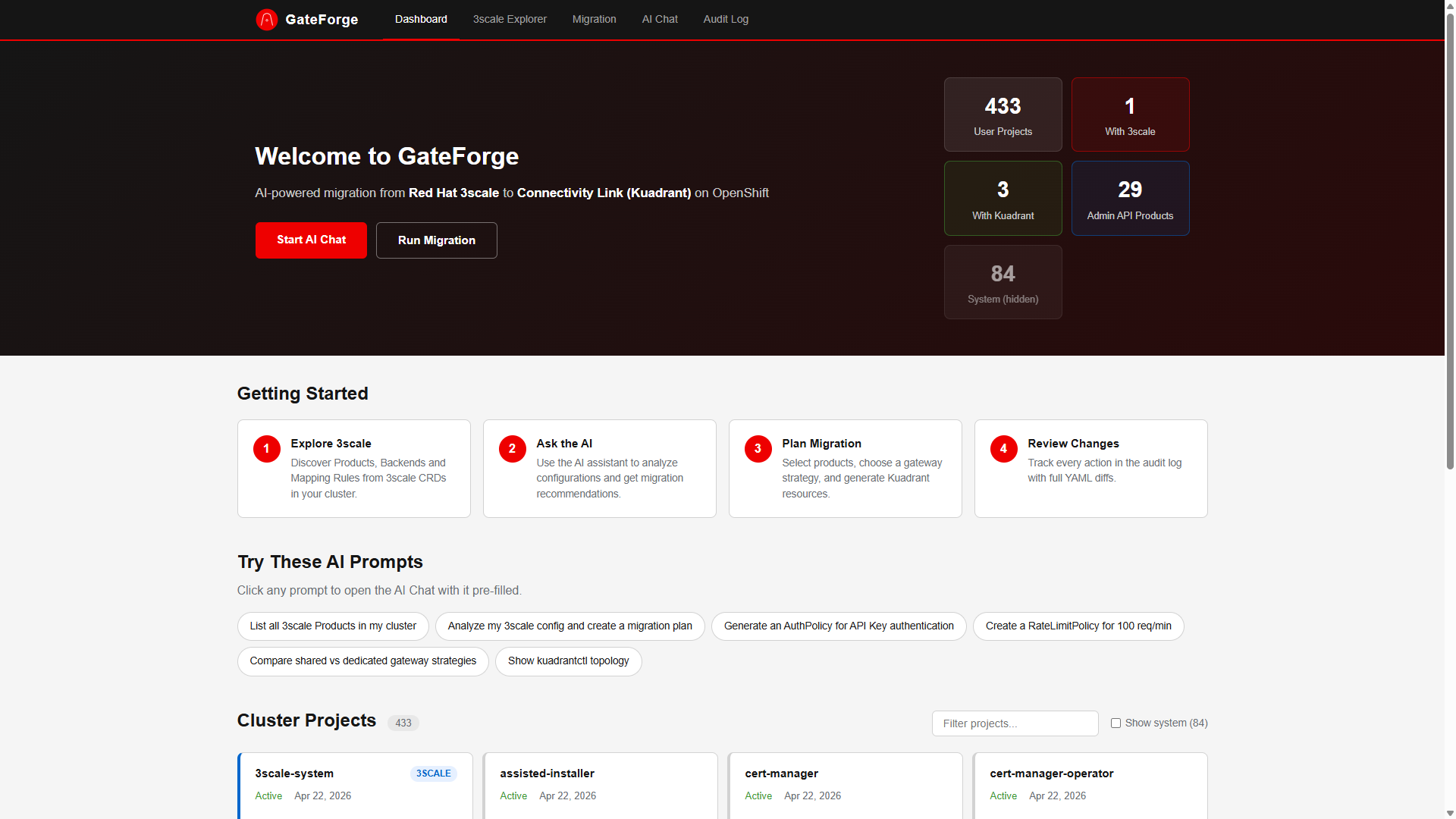This screenshot has width=1456, height=819.
Task: Click the step 3 Plan Migration circle
Action: [758, 449]
